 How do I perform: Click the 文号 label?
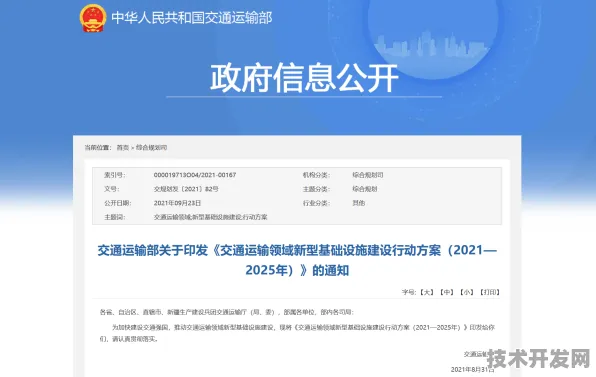coord(112,189)
